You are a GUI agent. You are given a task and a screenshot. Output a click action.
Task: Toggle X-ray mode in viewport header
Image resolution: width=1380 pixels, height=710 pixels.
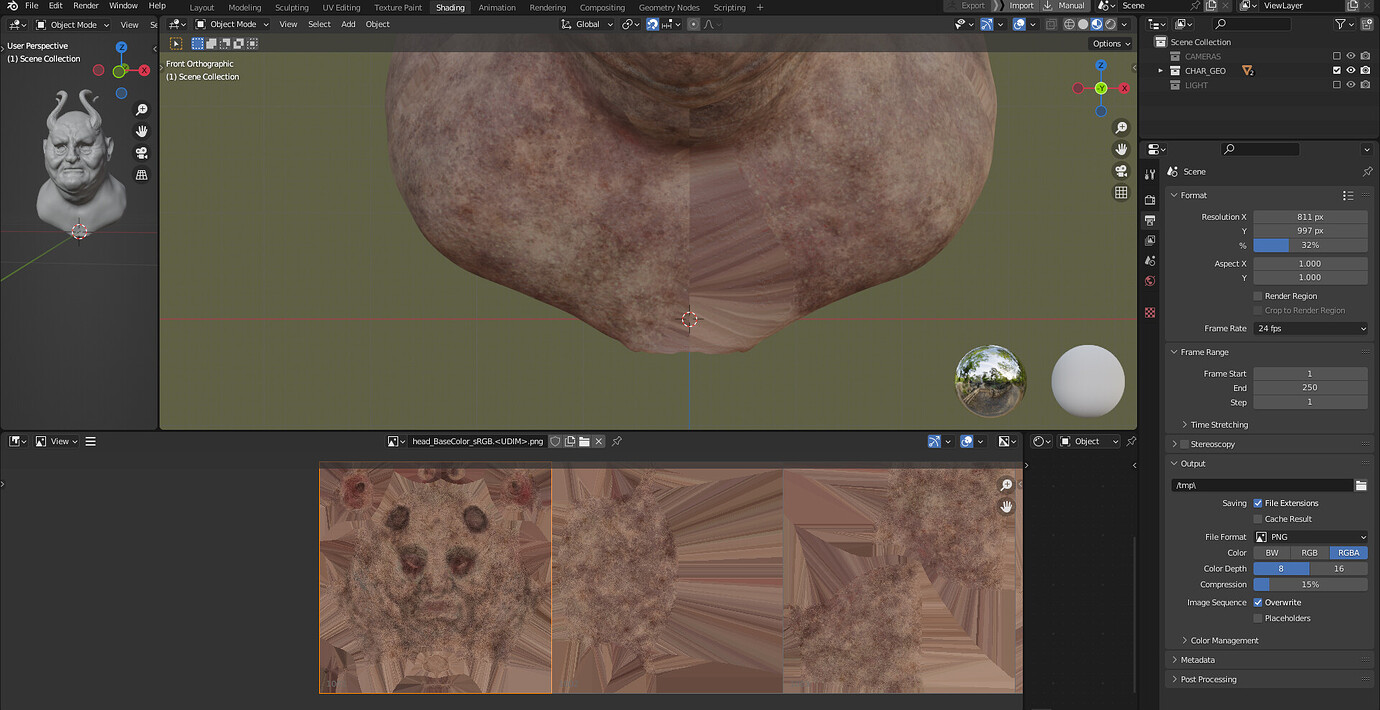click(1050, 24)
